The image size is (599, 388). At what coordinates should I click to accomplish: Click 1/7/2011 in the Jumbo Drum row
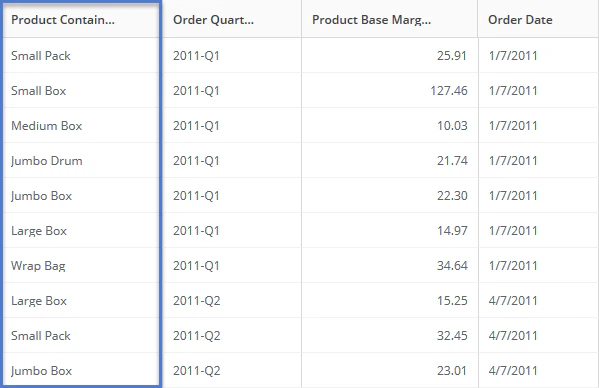coord(513,161)
